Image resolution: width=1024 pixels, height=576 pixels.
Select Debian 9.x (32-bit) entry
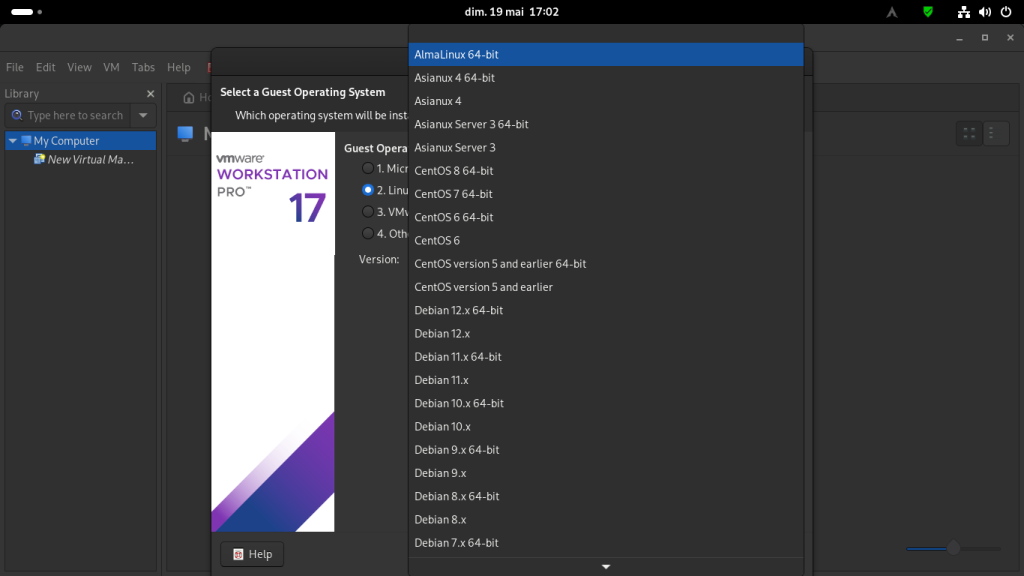tap(605, 473)
